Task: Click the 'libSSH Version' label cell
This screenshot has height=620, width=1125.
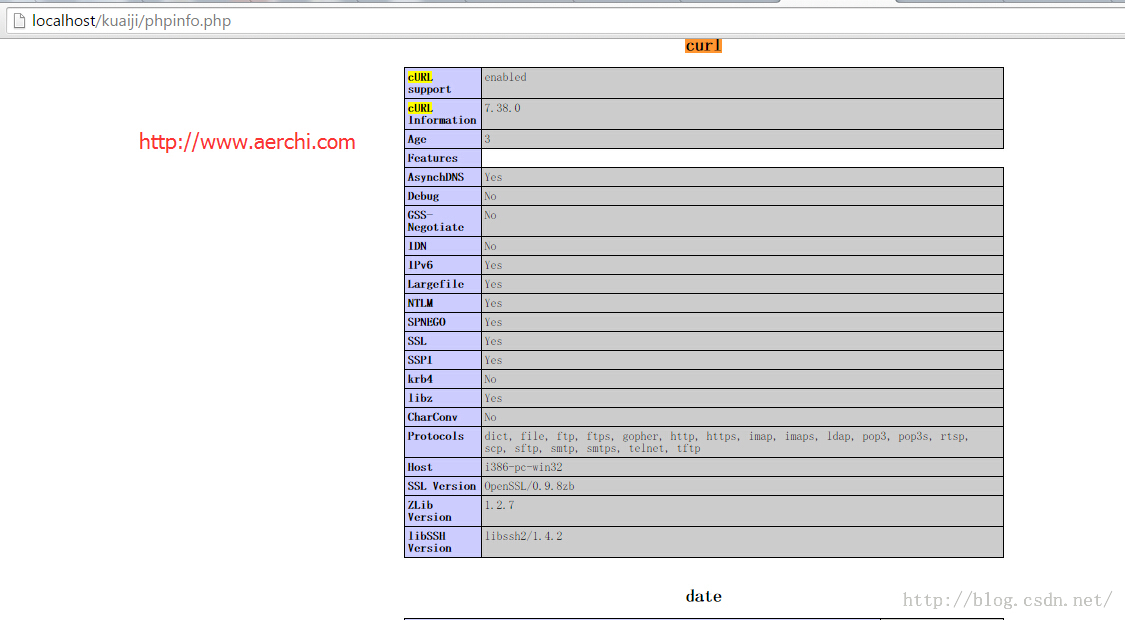Action: (x=443, y=542)
